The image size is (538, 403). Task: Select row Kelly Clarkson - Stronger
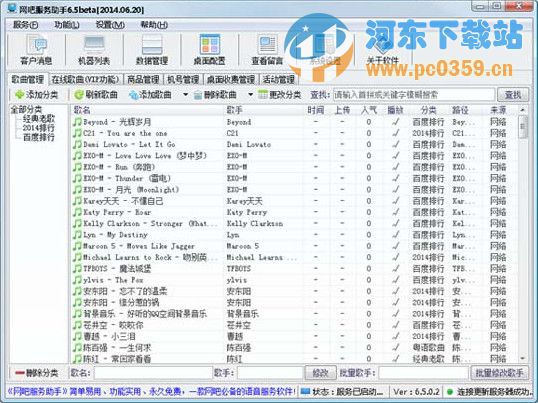click(x=294, y=223)
